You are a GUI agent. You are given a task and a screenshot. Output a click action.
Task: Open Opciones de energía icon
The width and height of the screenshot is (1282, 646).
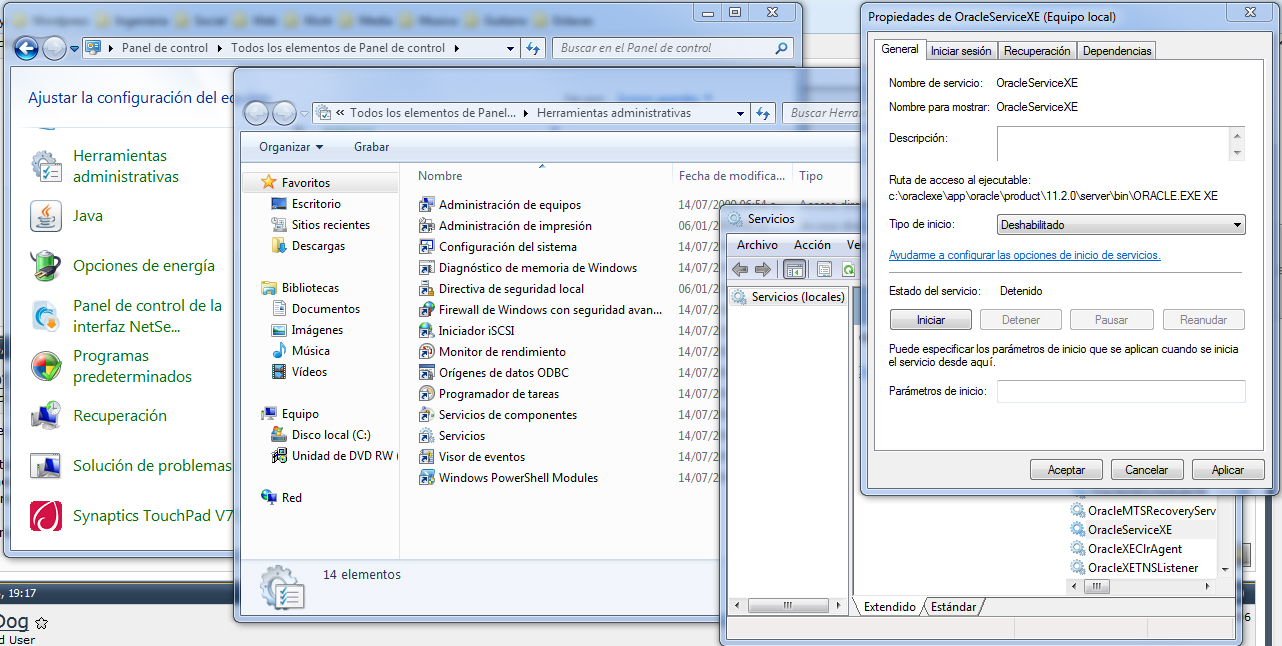coord(46,266)
